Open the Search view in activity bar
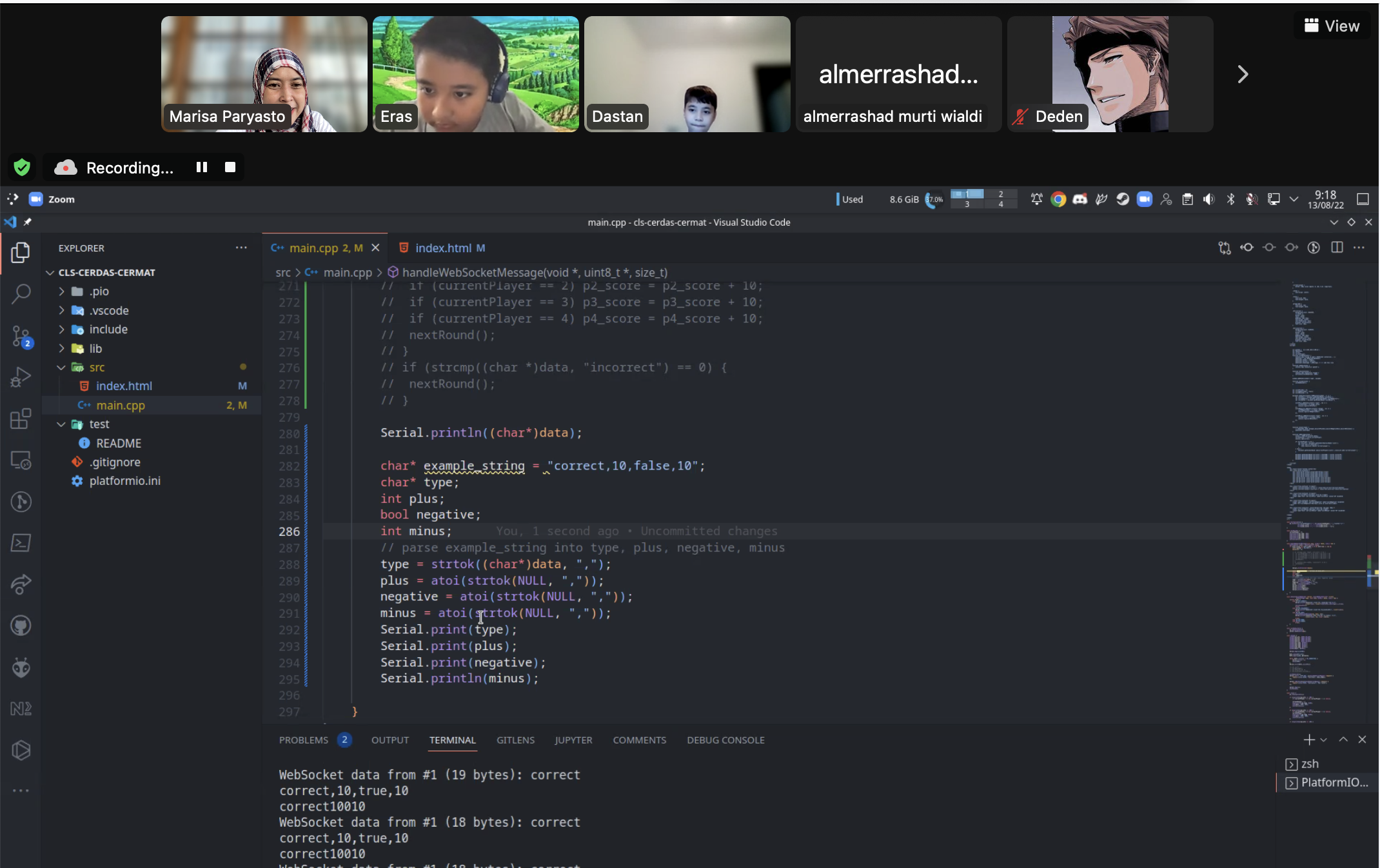1380x868 pixels. click(21, 294)
